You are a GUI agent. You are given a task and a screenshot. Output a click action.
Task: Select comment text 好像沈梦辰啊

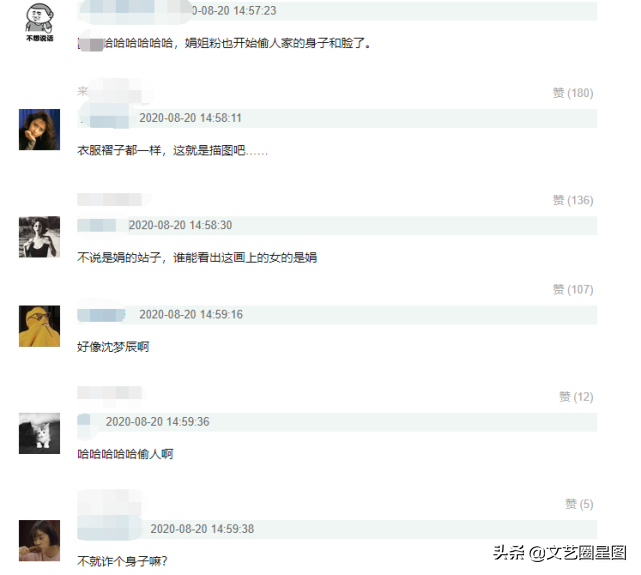coord(113,347)
